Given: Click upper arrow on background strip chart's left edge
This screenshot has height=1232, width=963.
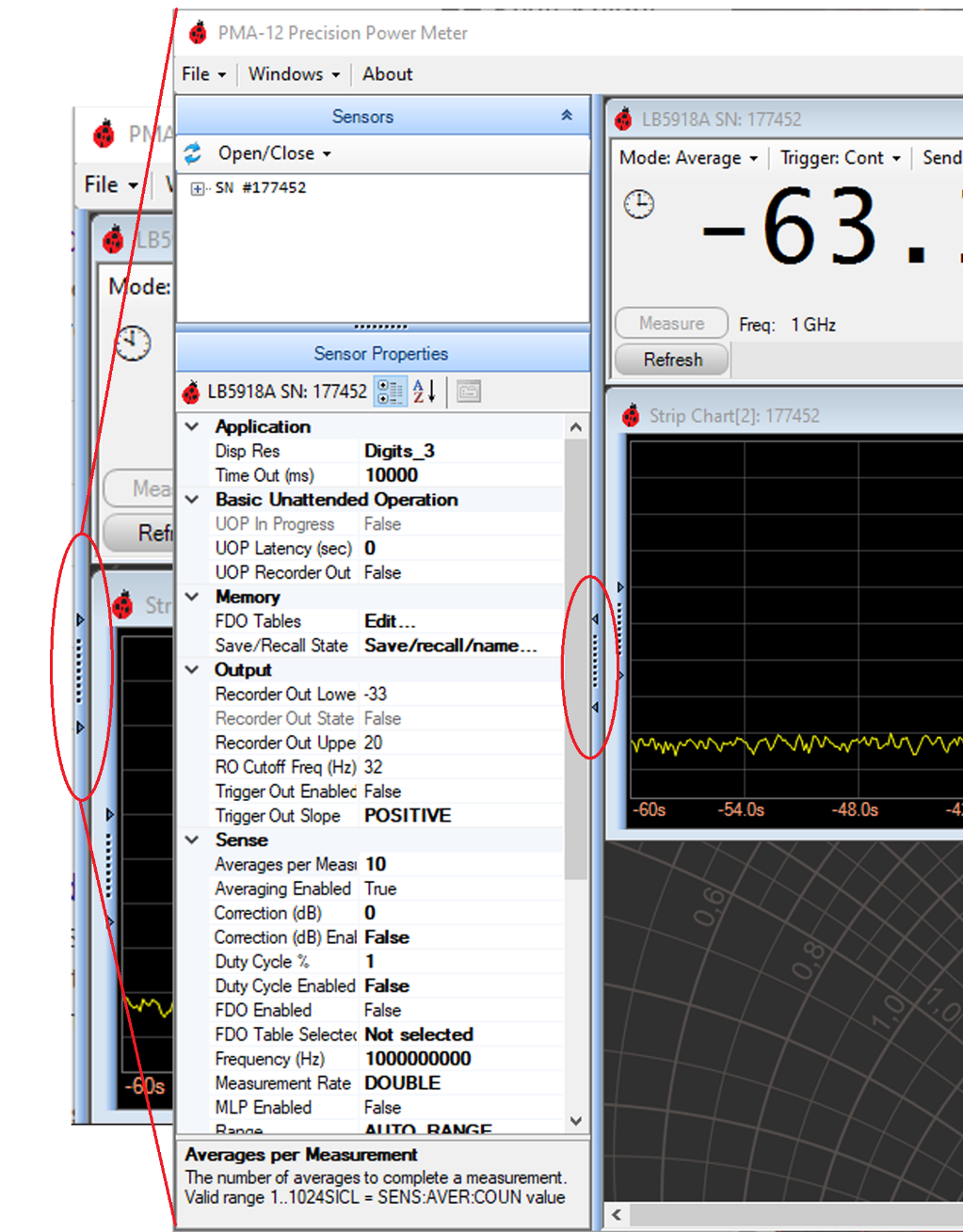Looking at the screenshot, I should pos(110,814).
